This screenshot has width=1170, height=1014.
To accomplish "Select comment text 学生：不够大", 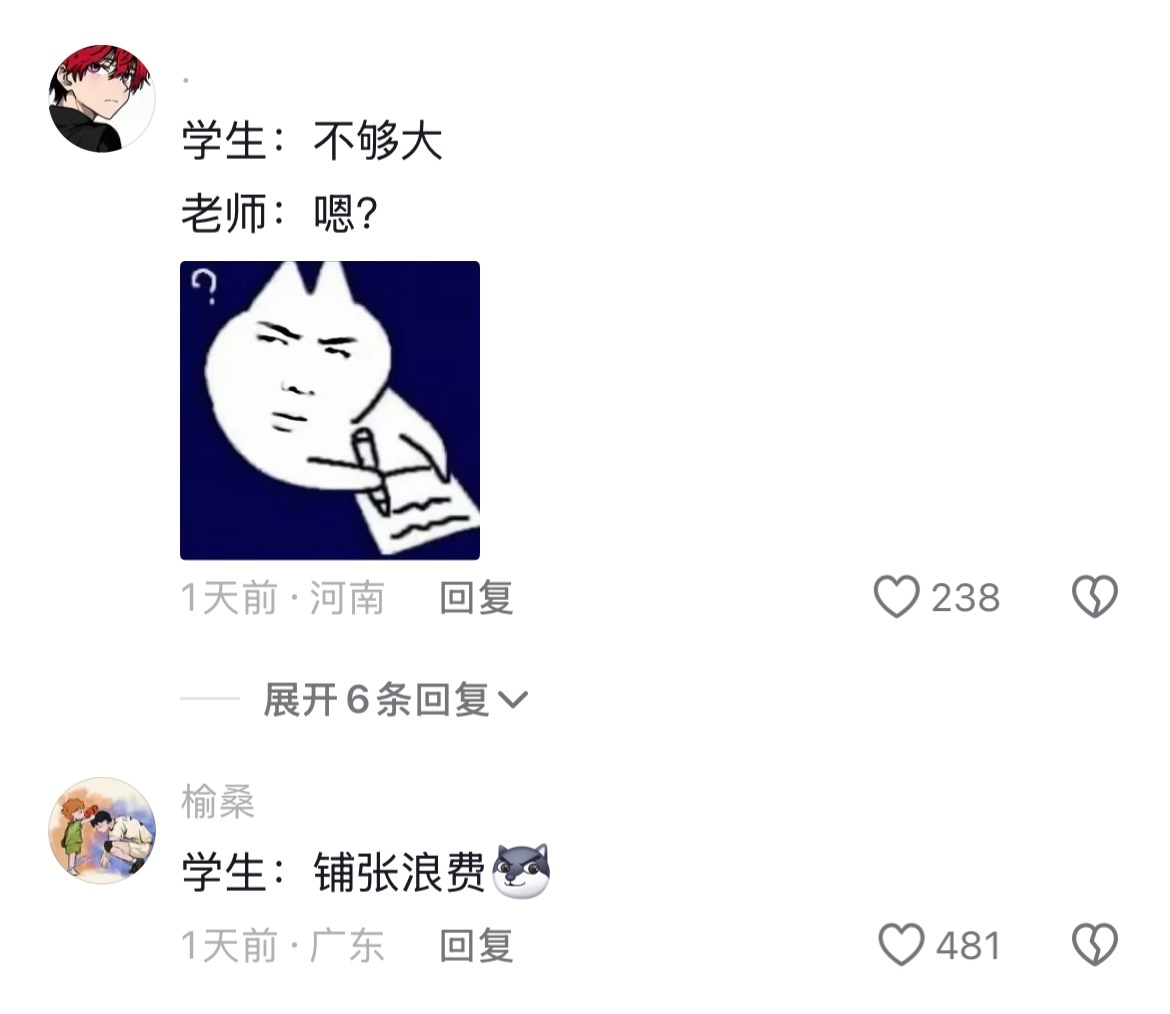I will [x=312, y=140].
